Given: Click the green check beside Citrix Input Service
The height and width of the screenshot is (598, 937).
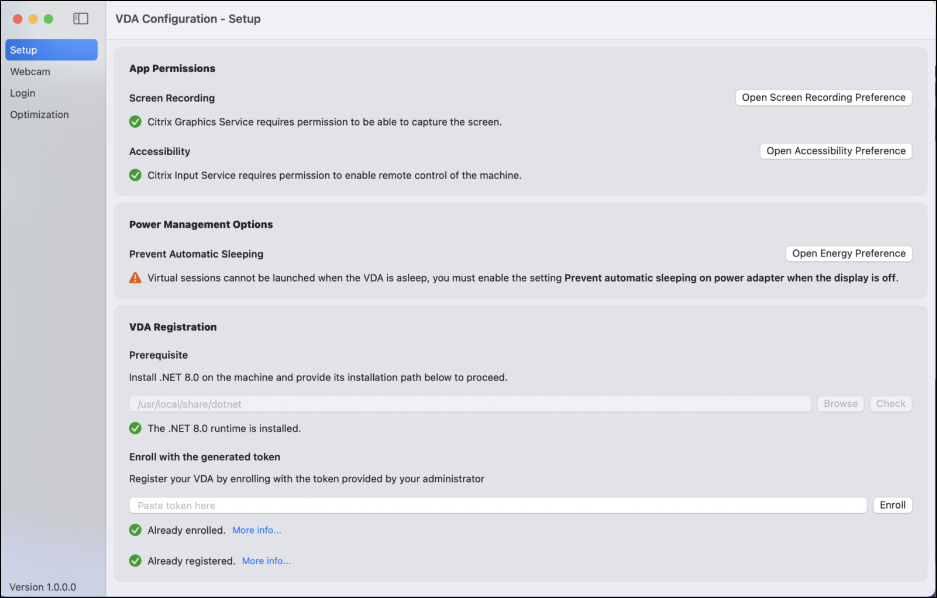Looking at the screenshot, I should pos(136,175).
